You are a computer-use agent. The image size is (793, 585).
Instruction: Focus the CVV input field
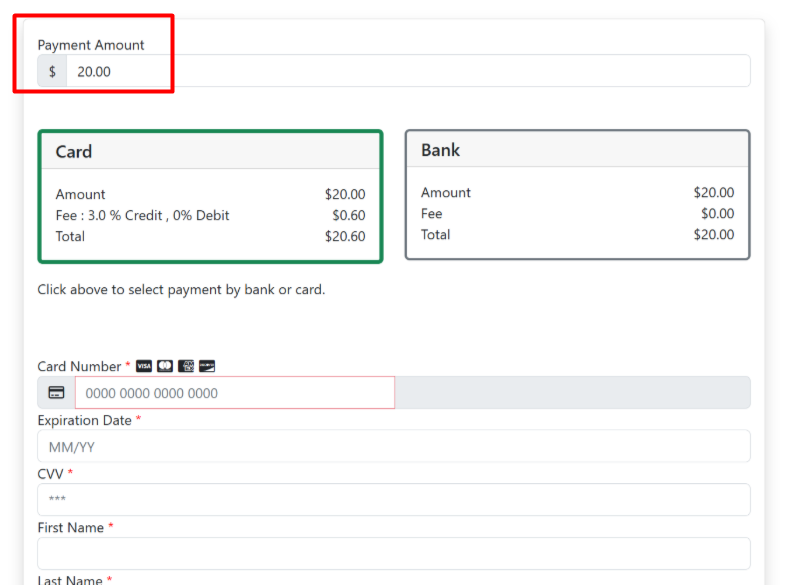(x=394, y=500)
